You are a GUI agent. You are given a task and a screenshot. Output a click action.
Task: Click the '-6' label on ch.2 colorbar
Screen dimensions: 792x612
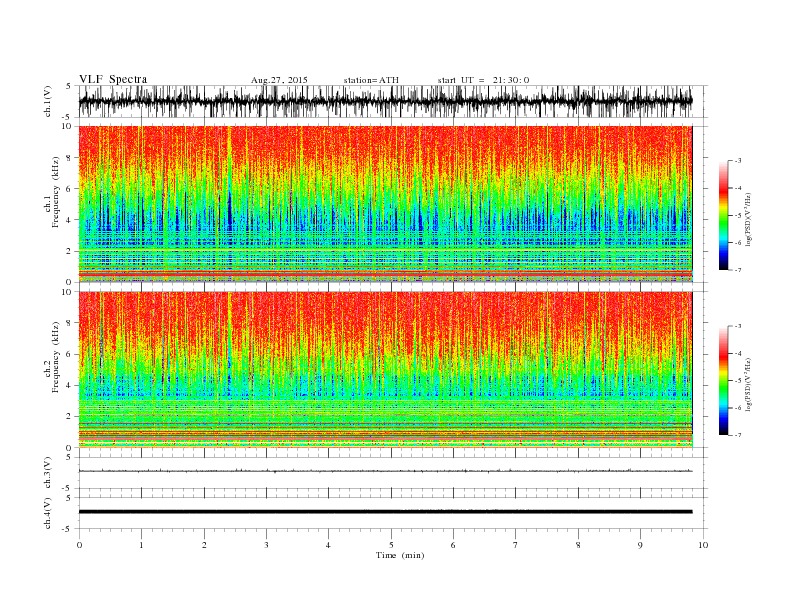point(738,408)
